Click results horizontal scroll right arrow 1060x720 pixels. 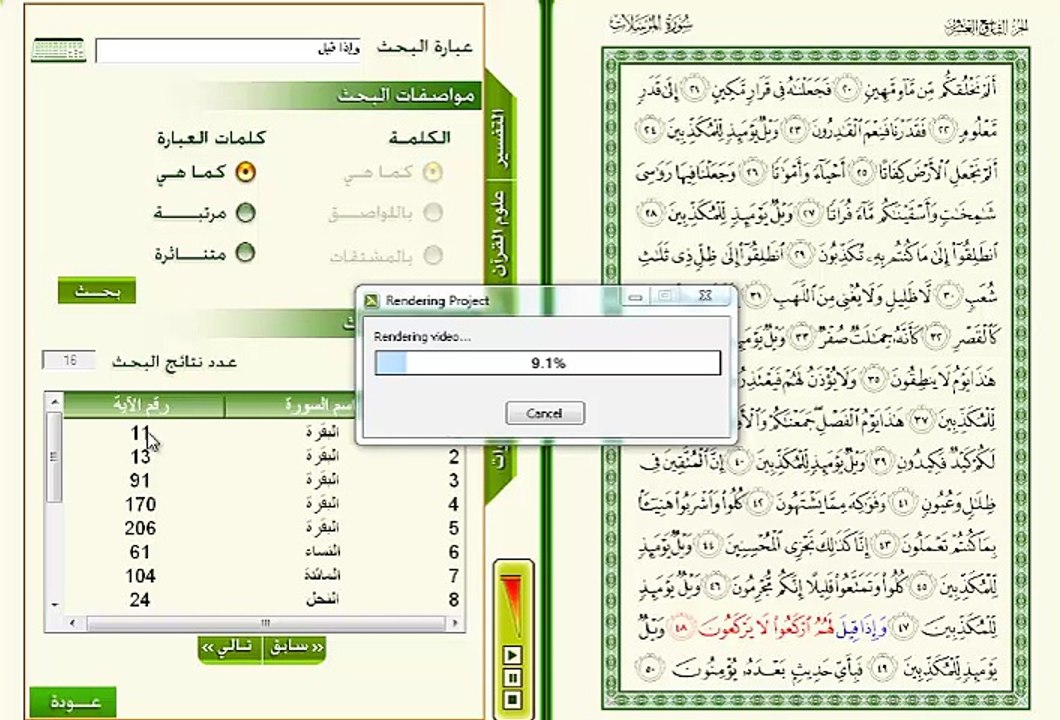click(455, 623)
